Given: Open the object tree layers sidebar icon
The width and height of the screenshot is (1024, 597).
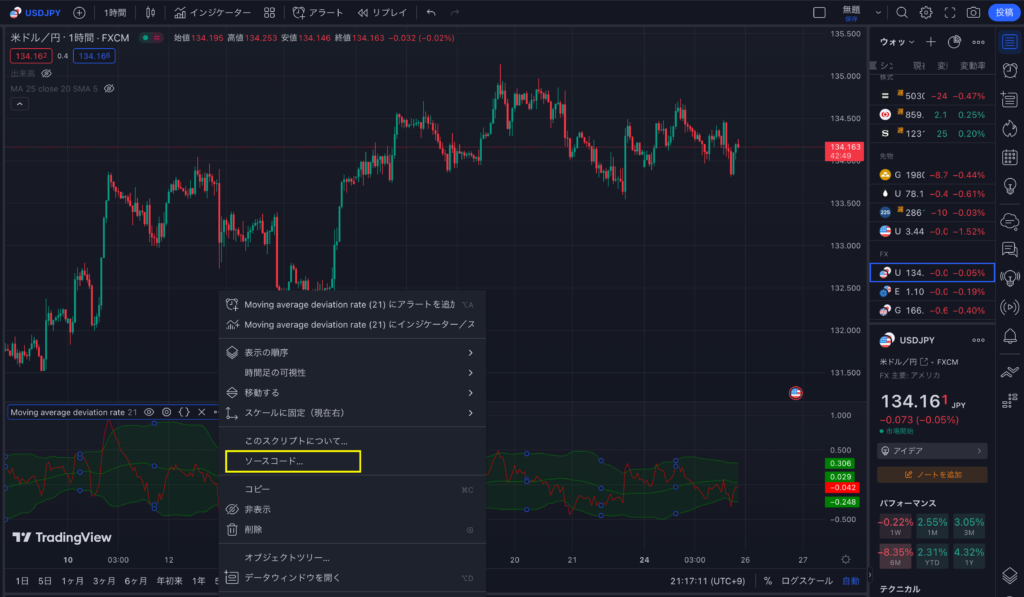Looking at the screenshot, I should 1010,575.
